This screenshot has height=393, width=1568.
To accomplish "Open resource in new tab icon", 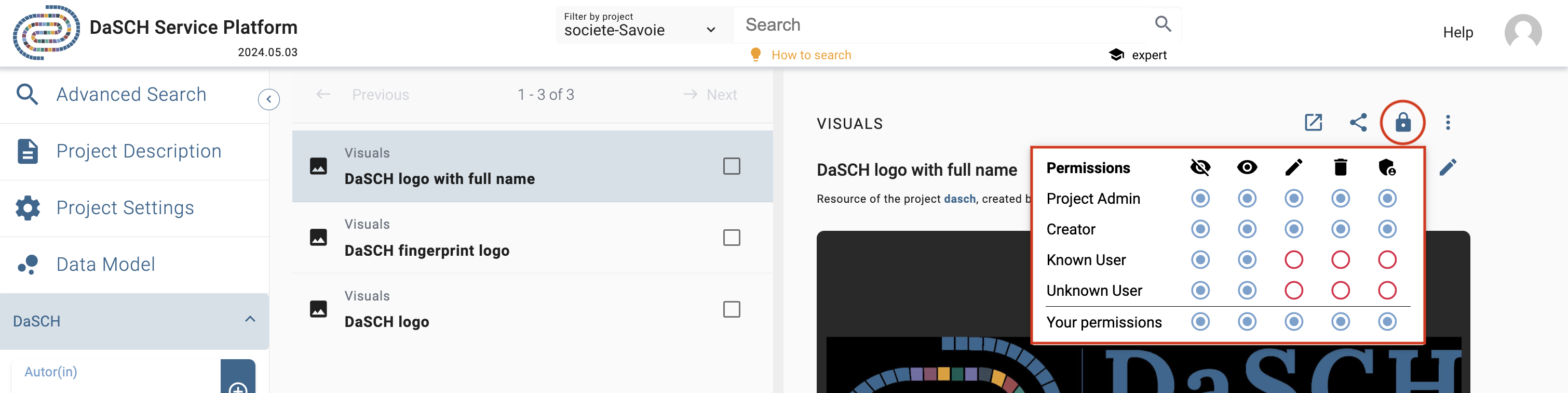I will (x=1313, y=123).
